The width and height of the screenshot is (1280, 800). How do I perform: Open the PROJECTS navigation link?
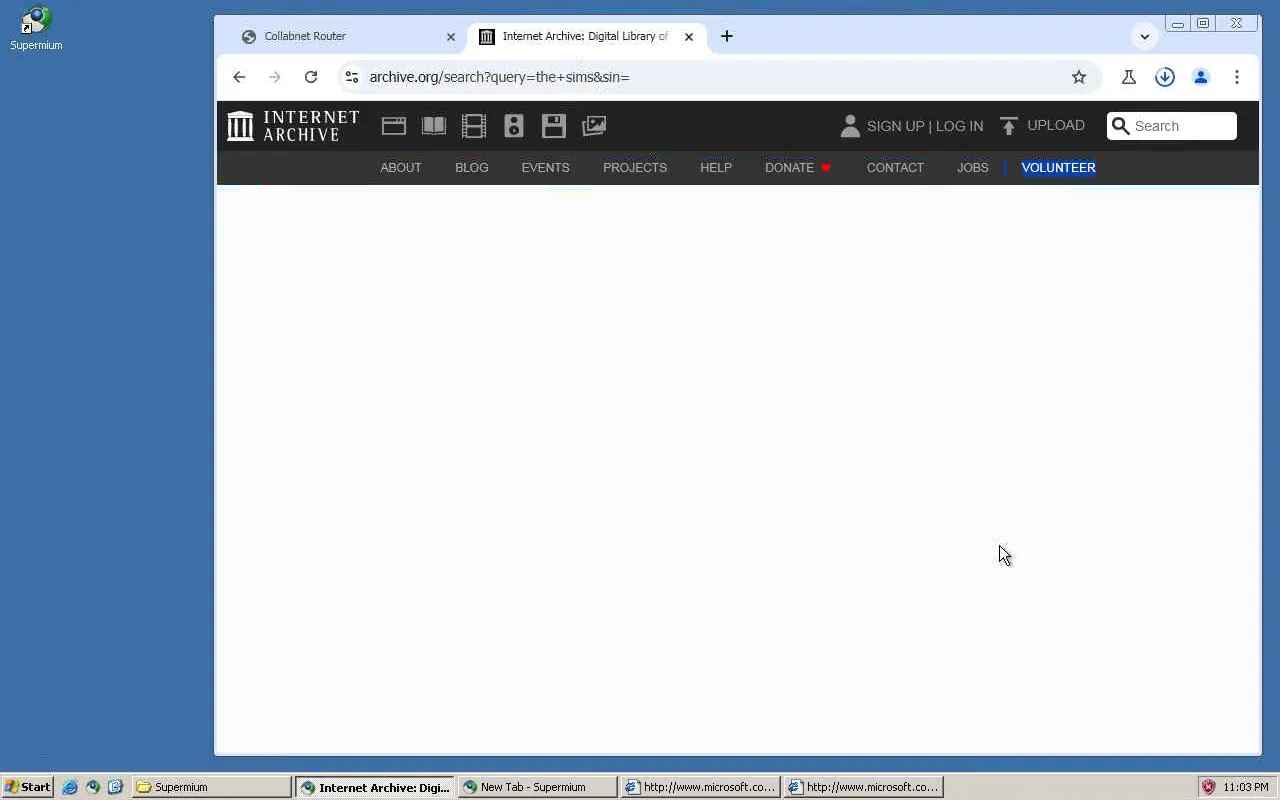(x=635, y=168)
